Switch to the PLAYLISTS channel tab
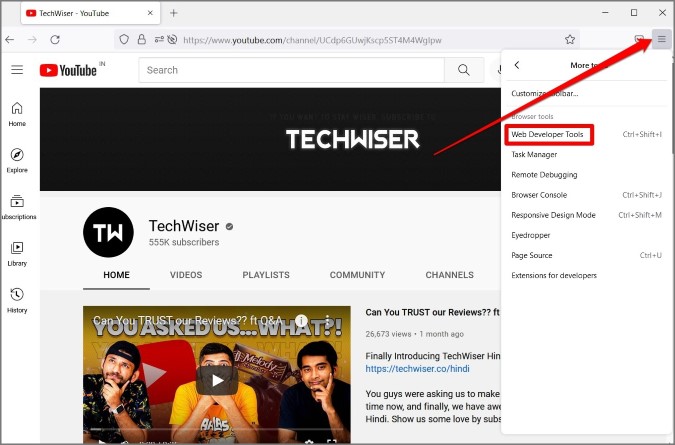The height and width of the screenshot is (445, 675). [266, 275]
